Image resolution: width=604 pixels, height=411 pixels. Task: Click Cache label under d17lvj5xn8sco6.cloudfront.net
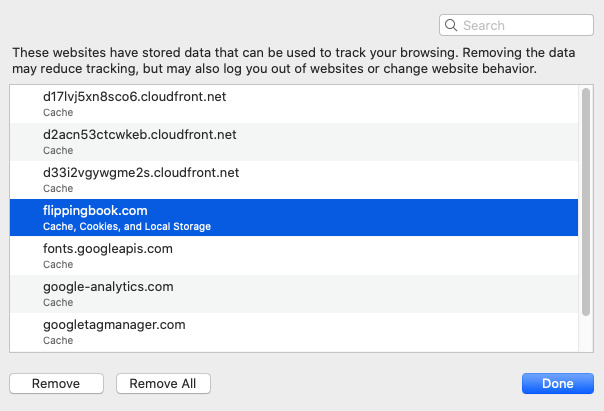click(58, 112)
